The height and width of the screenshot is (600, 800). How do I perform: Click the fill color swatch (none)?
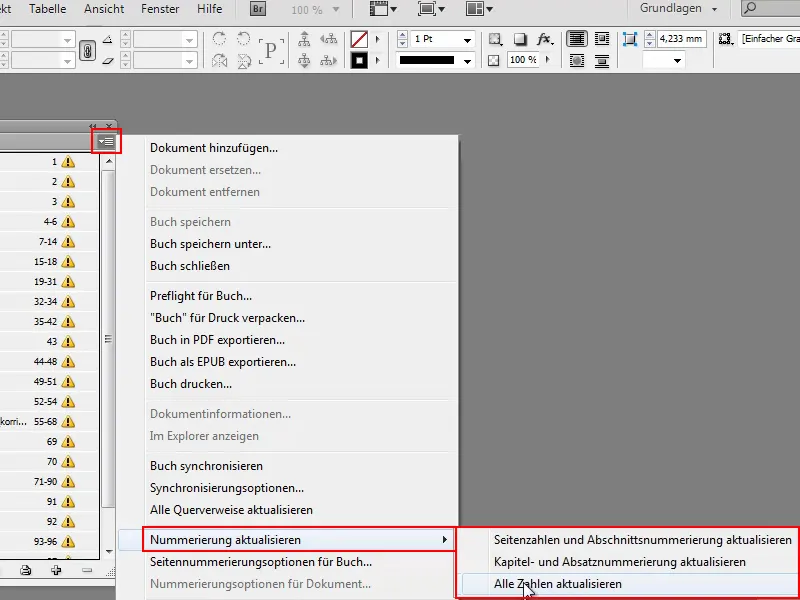(359, 39)
